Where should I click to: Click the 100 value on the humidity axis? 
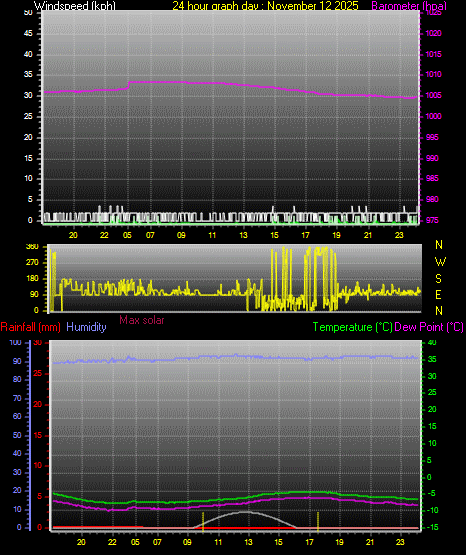(16, 343)
